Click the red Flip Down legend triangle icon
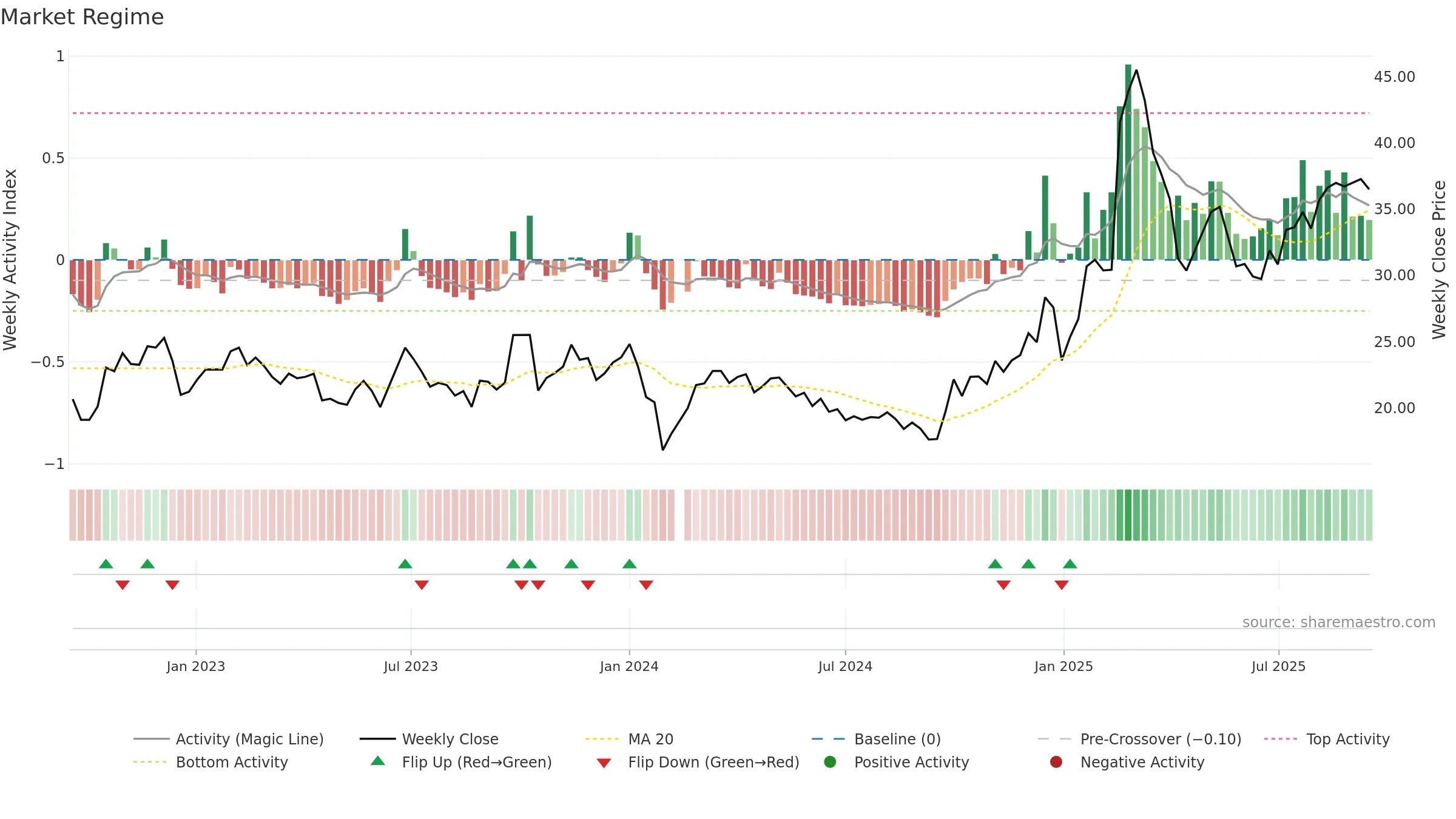This screenshot has height=819, width=1456. coord(604,763)
